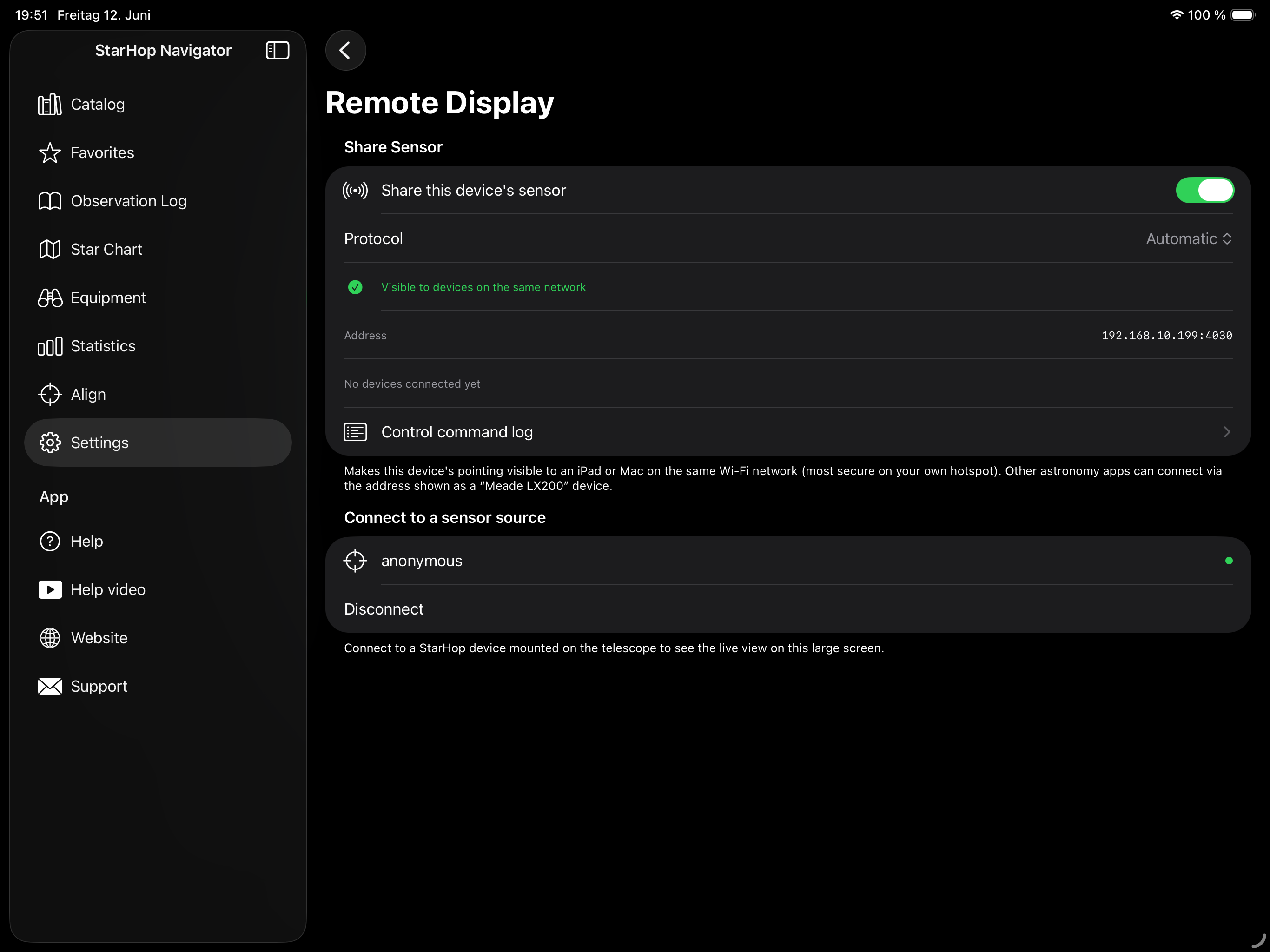1270x952 pixels.
Task: Click 'No devices connected yet' text
Action: coord(412,383)
